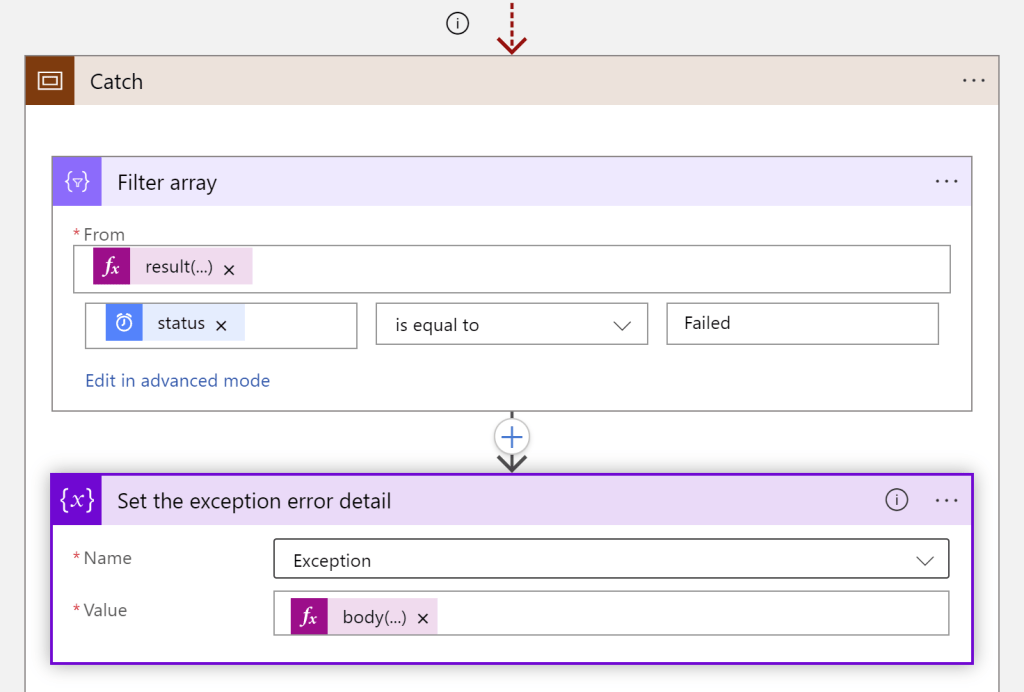The height and width of the screenshot is (692, 1024).
Task: Click the fx icon on body(...) token
Action: pyautogui.click(x=309, y=617)
